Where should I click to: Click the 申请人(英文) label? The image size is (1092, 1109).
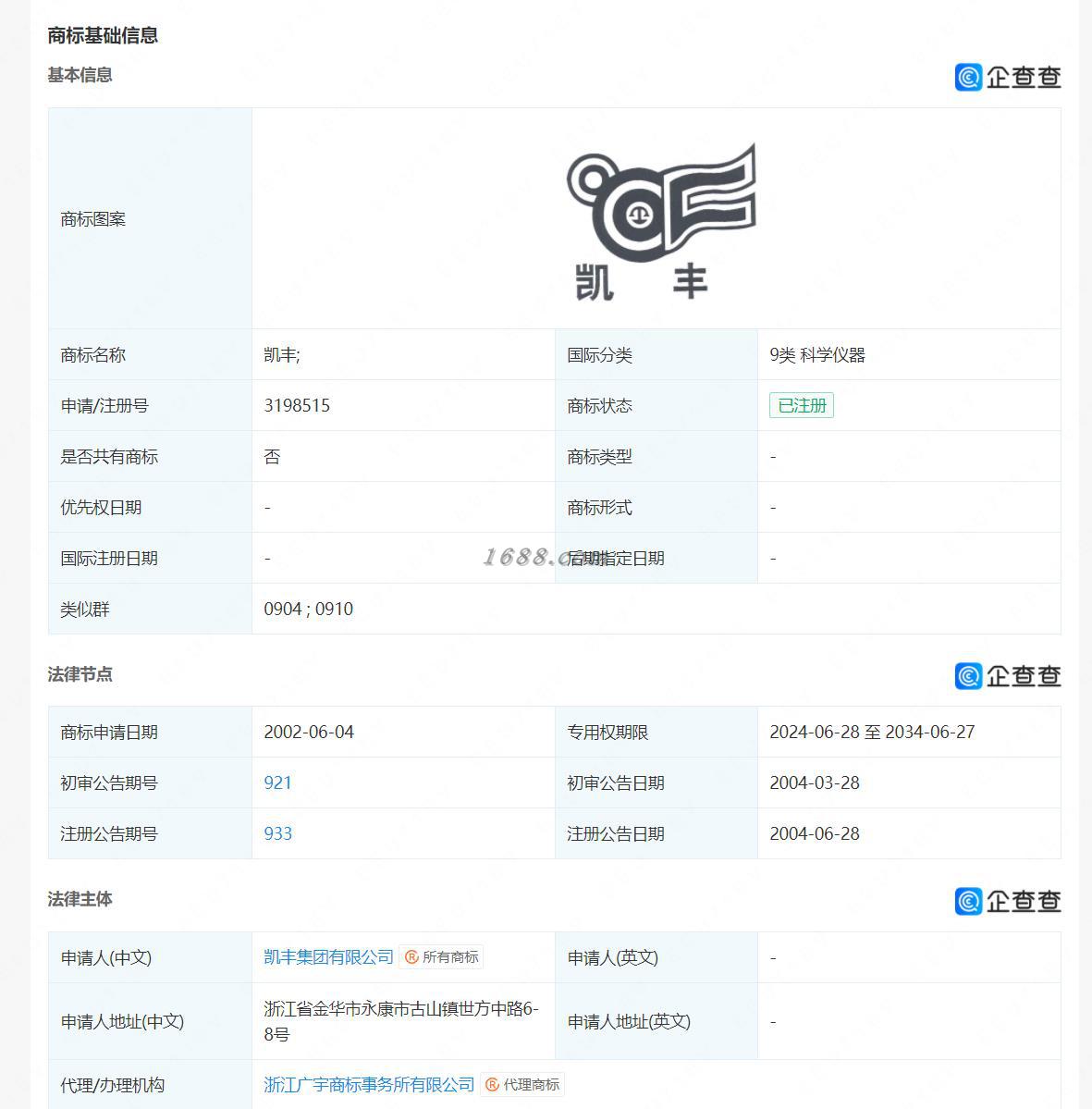pyautogui.click(x=612, y=957)
